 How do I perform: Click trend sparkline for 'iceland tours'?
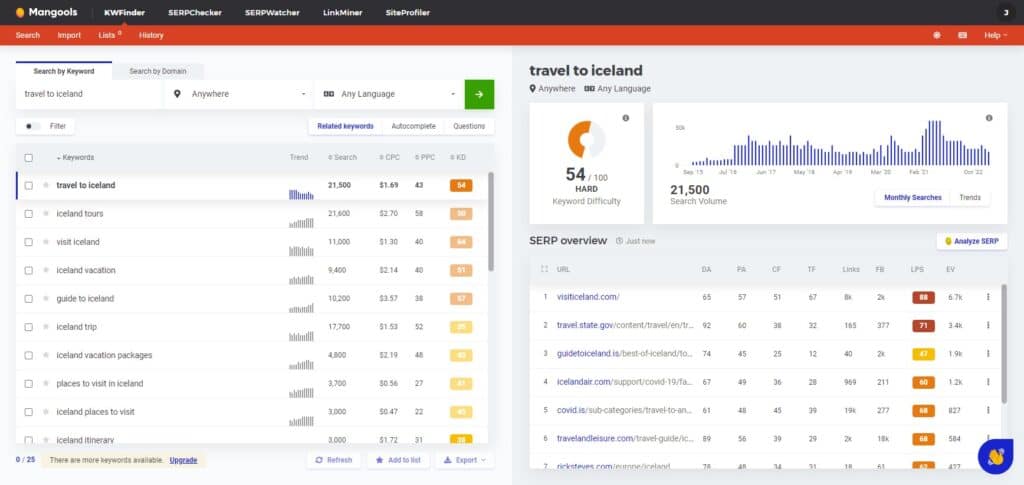pyautogui.click(x=301, y=223)
